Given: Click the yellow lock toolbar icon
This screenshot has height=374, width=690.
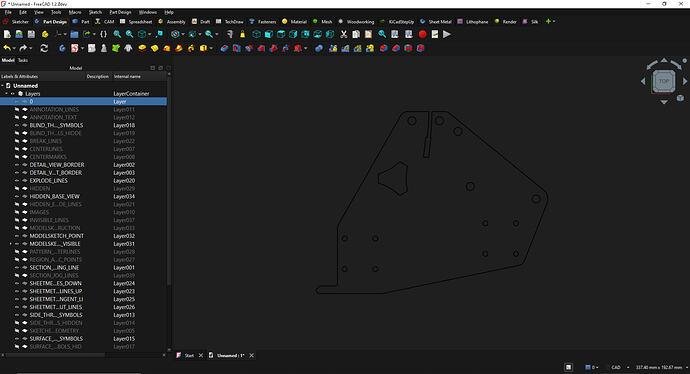Looking at the screenshot, I should [x=242, y=34].
